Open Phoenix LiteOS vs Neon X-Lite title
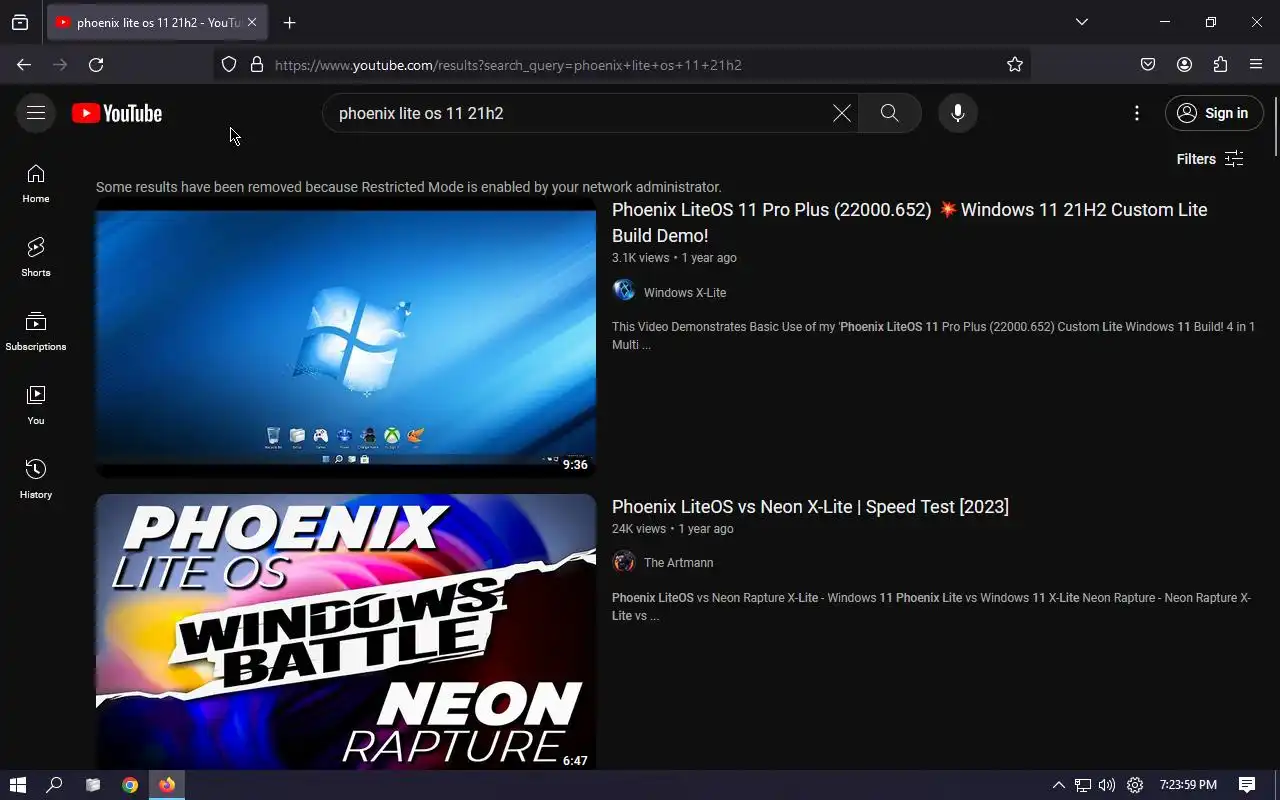 [810, 507]
